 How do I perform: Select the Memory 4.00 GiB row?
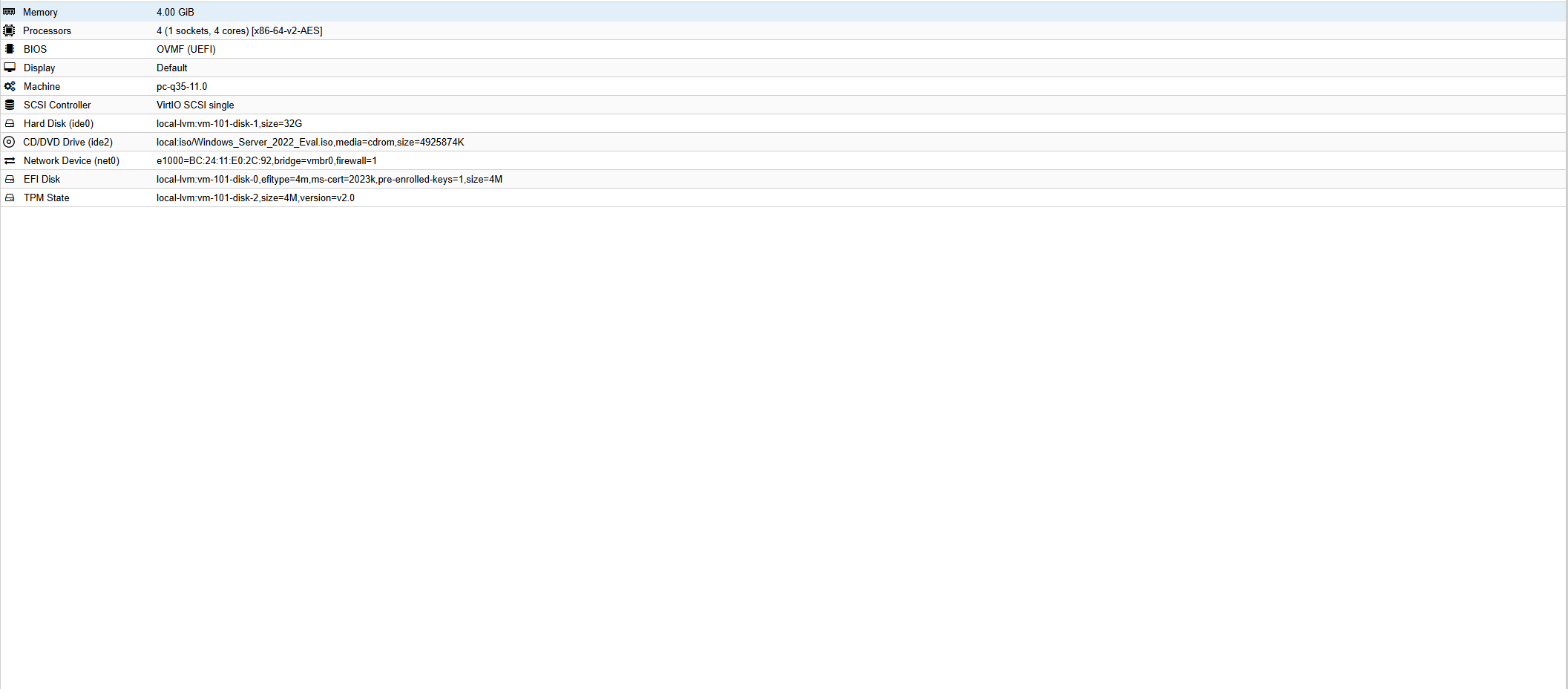[x=784, y=12]
